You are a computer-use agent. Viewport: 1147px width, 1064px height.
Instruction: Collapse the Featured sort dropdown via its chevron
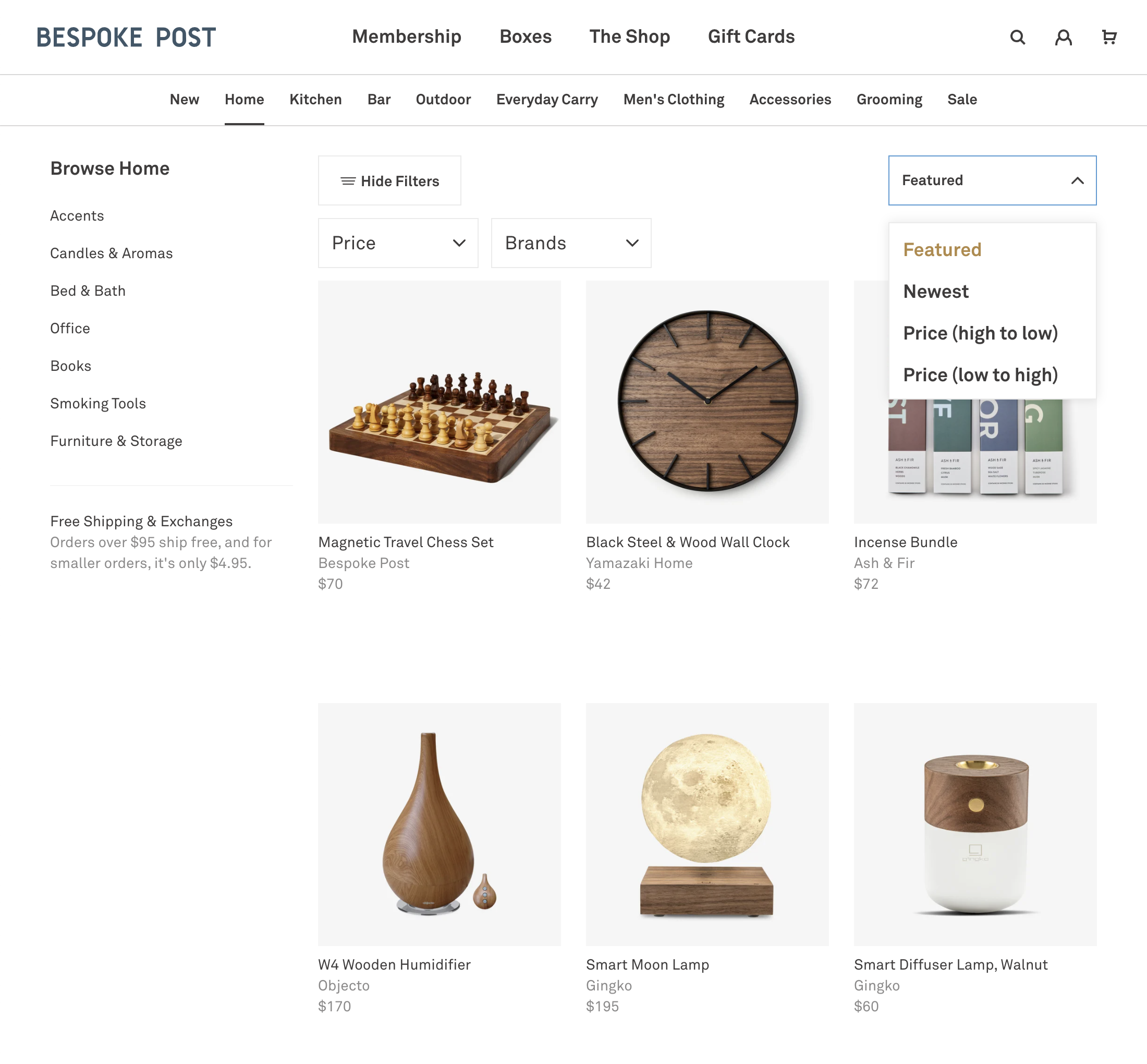tap(1076, 180)
